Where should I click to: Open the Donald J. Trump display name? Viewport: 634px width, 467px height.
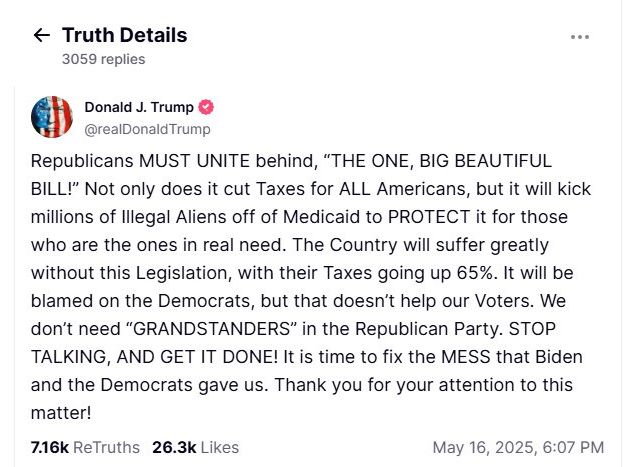[x=139, y=107]
